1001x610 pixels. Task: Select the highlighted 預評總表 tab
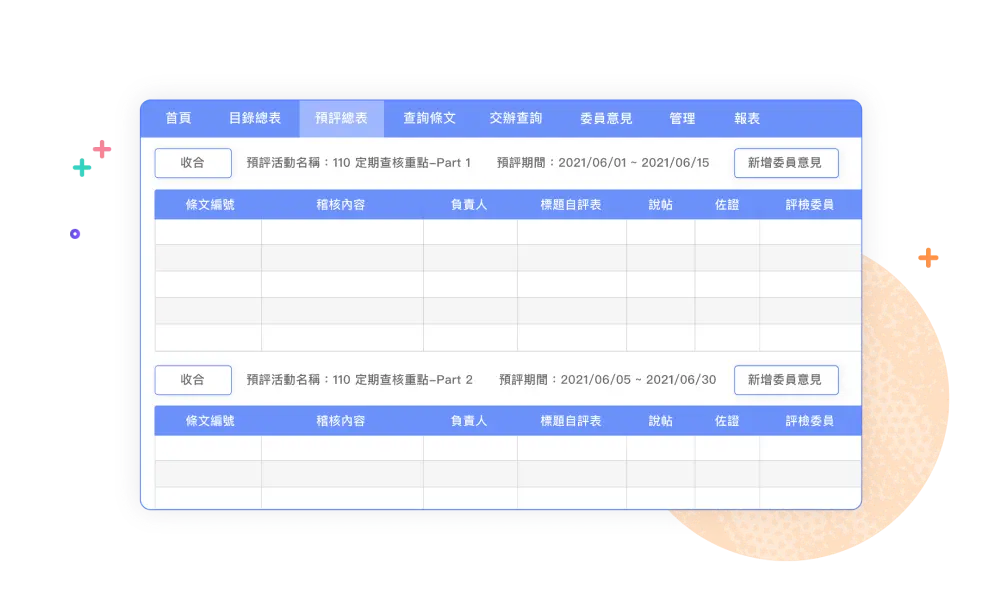pos(341,118)
